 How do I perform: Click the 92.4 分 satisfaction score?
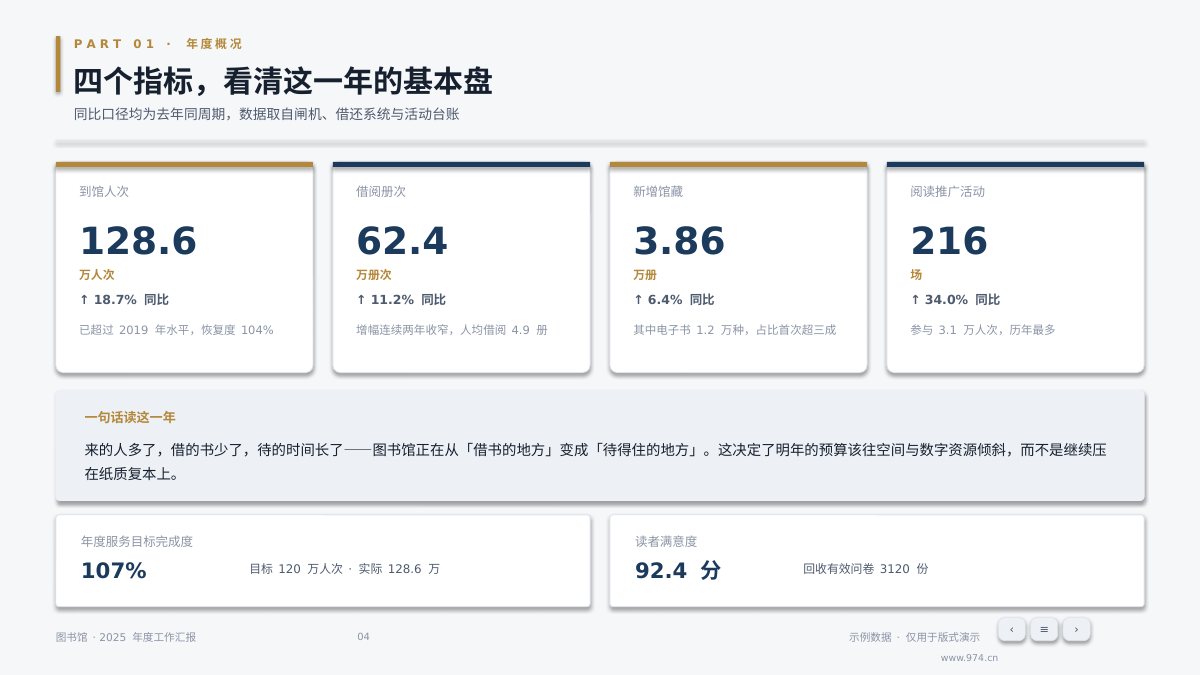coord(678,571)
